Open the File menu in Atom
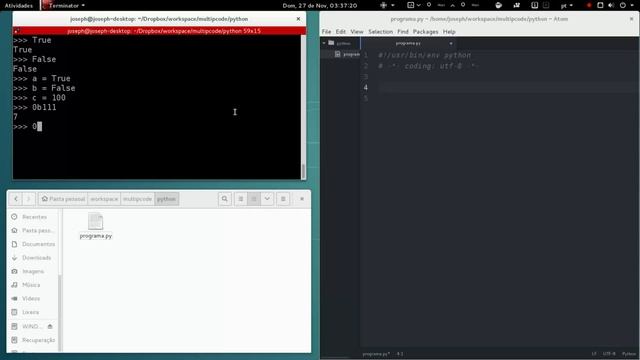The image size is (640, 360). click(x=326, y=31)
